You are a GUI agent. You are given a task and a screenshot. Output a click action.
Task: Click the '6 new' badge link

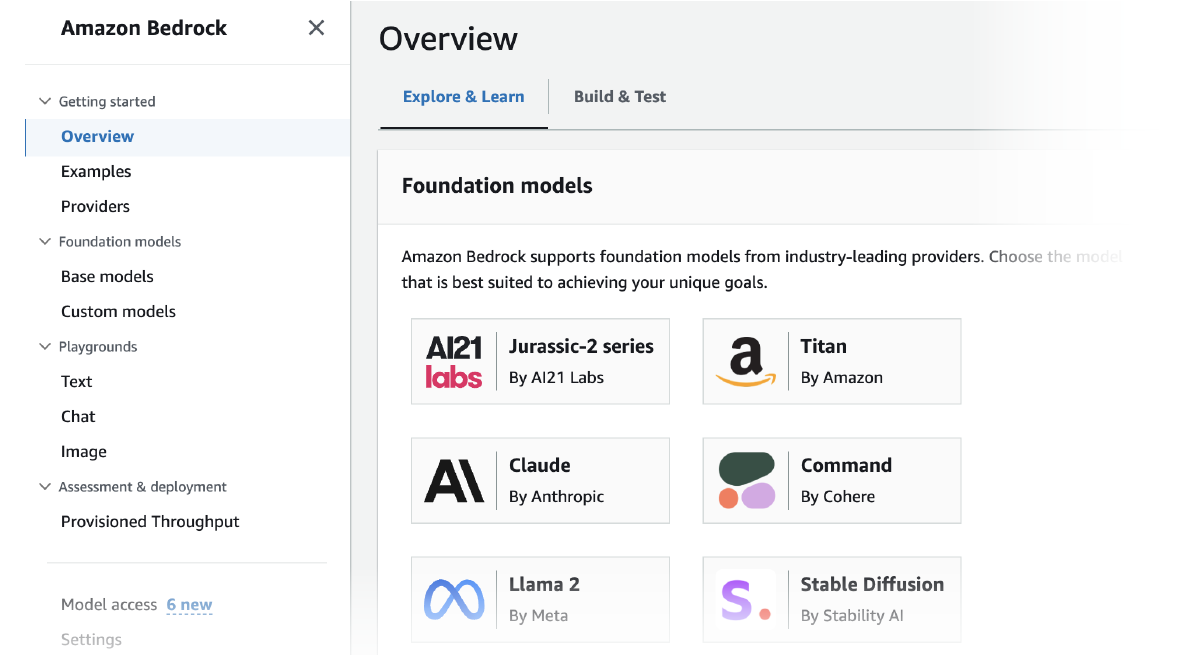(189, 605)
